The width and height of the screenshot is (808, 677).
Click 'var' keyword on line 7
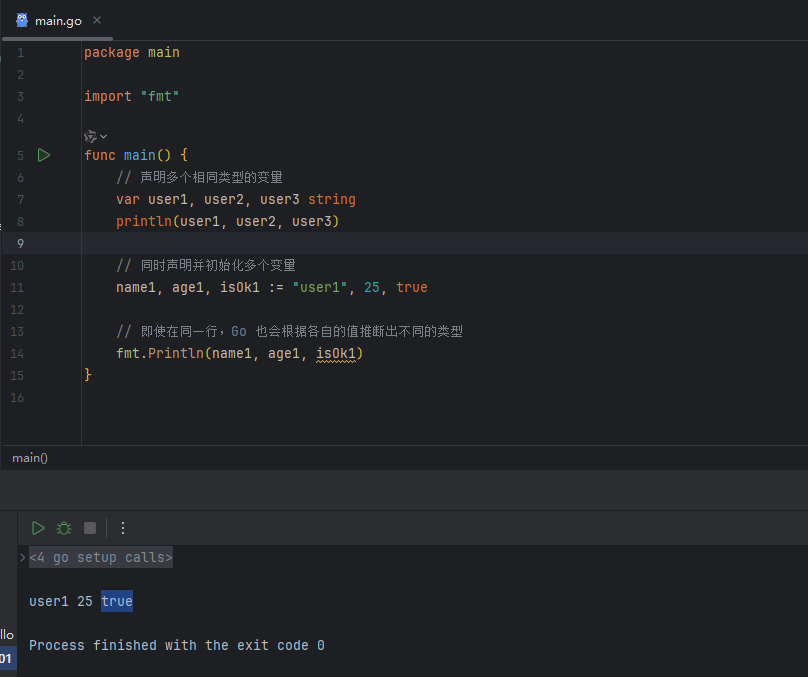coord(128,199)
